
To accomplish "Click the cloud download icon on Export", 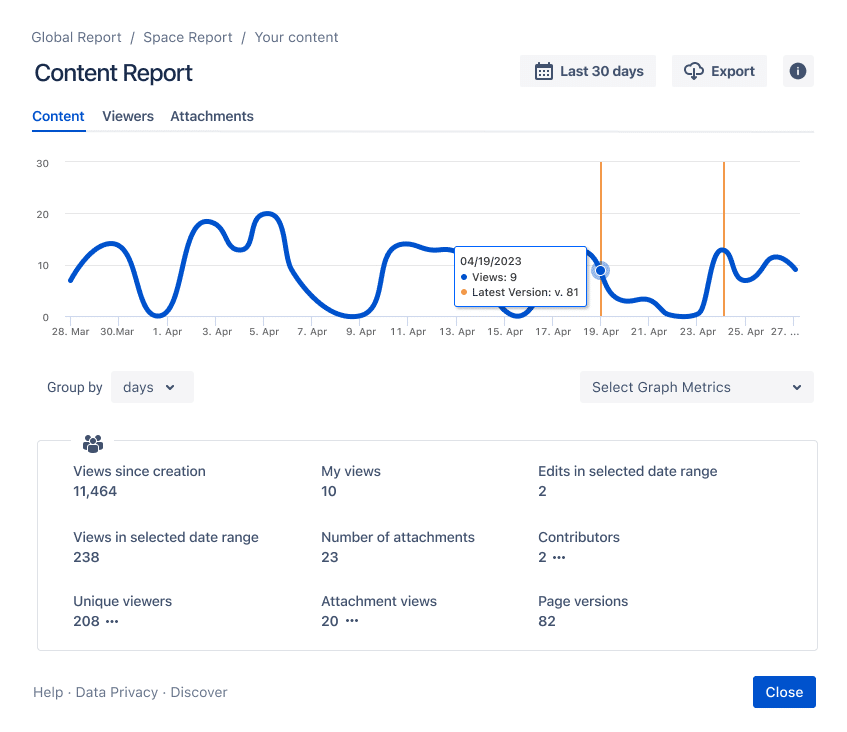I will (x=694, y=71).
